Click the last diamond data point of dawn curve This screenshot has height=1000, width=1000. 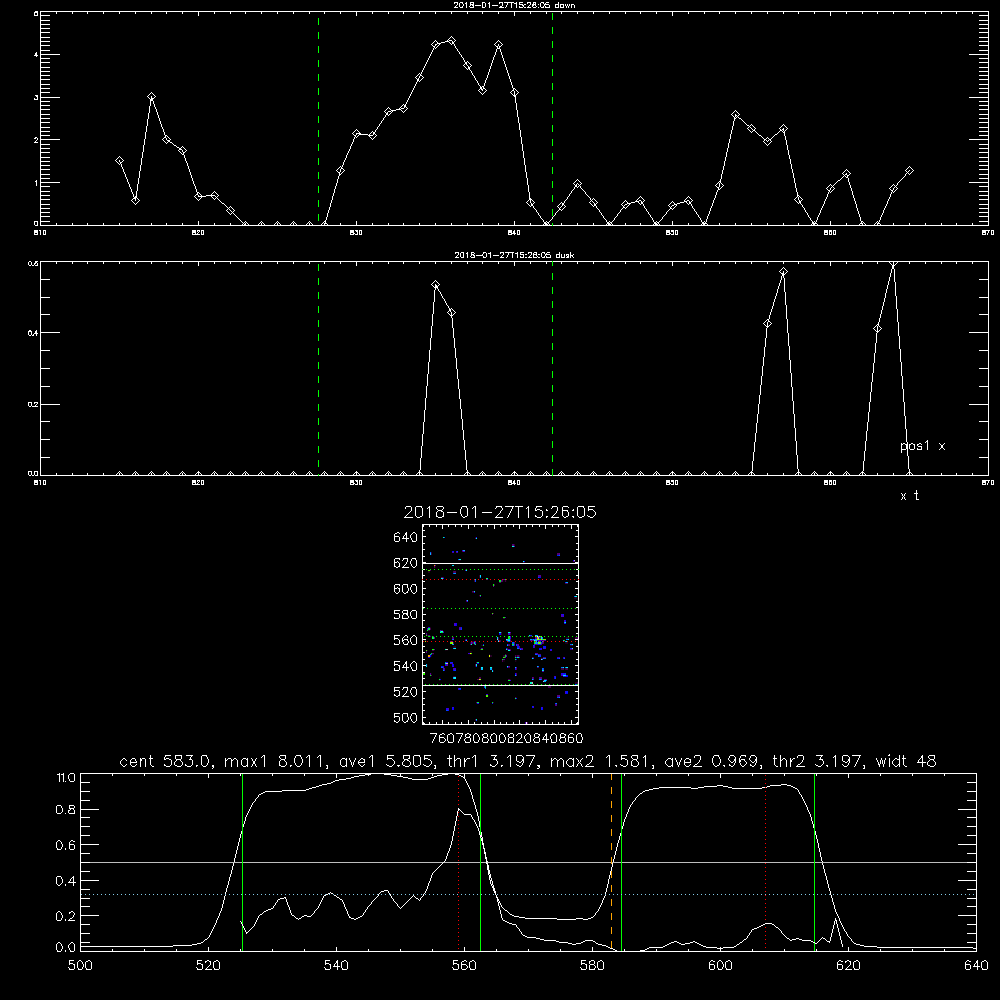(x=909, y=171)
